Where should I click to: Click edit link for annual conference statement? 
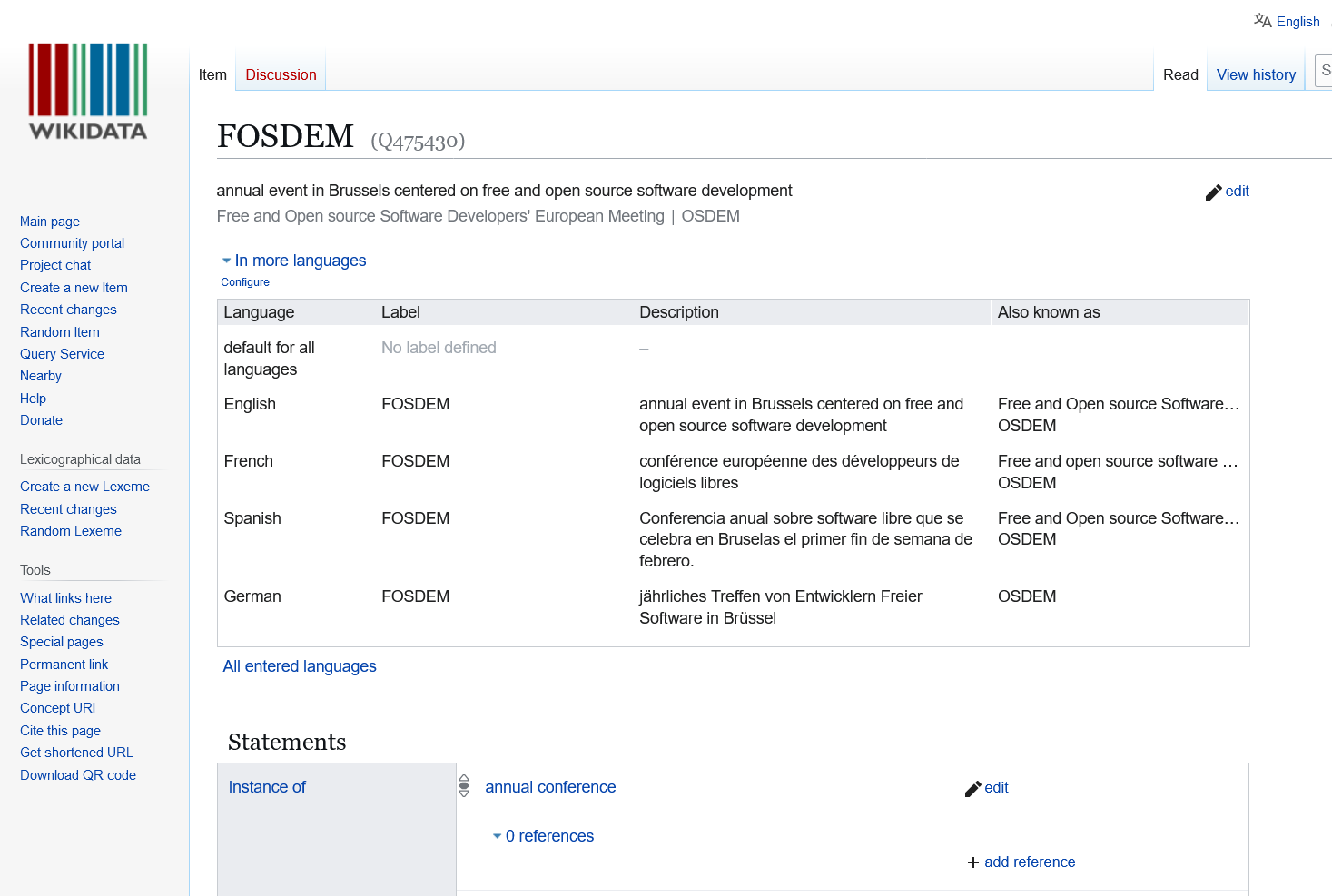pyautogui.click(x=996, y=788)
